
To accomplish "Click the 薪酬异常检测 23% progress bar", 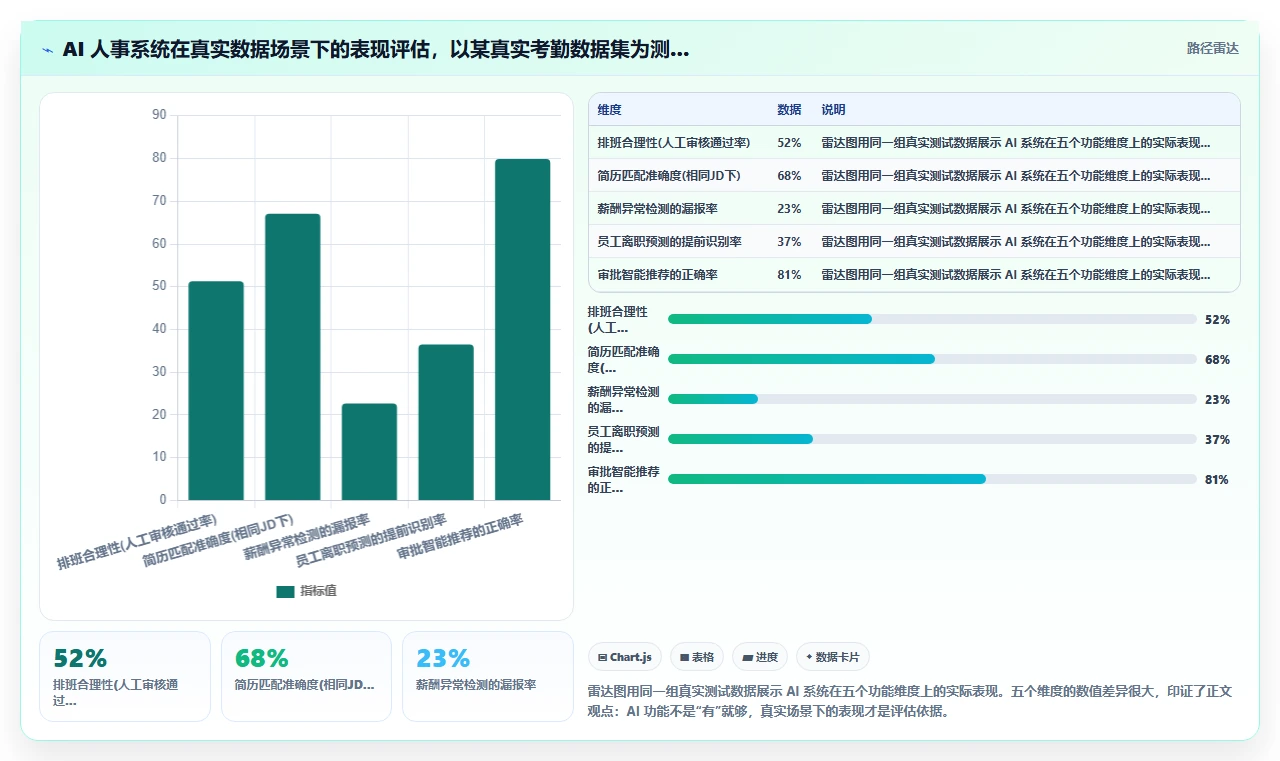I will (932, 399).
